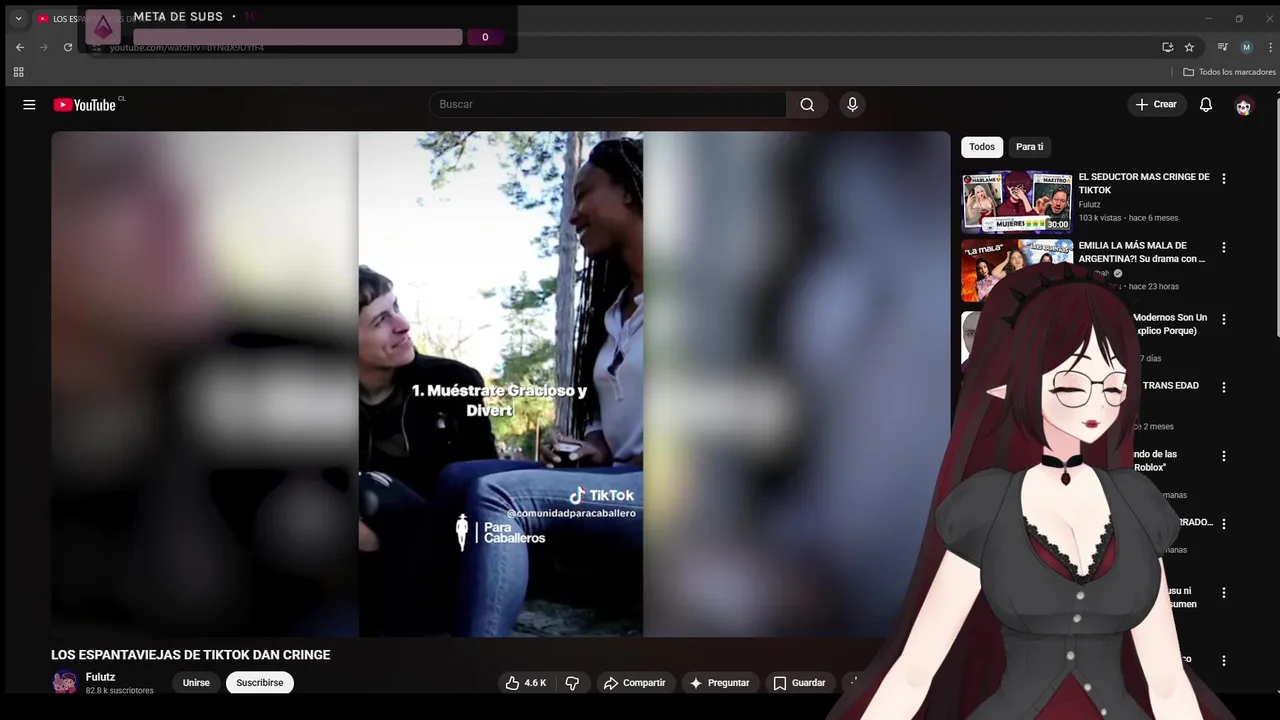The height and width of the screenshot is (720, 1280).
Task: Open the Chrome profile M avatar
Action: (x=1246, y=47)
